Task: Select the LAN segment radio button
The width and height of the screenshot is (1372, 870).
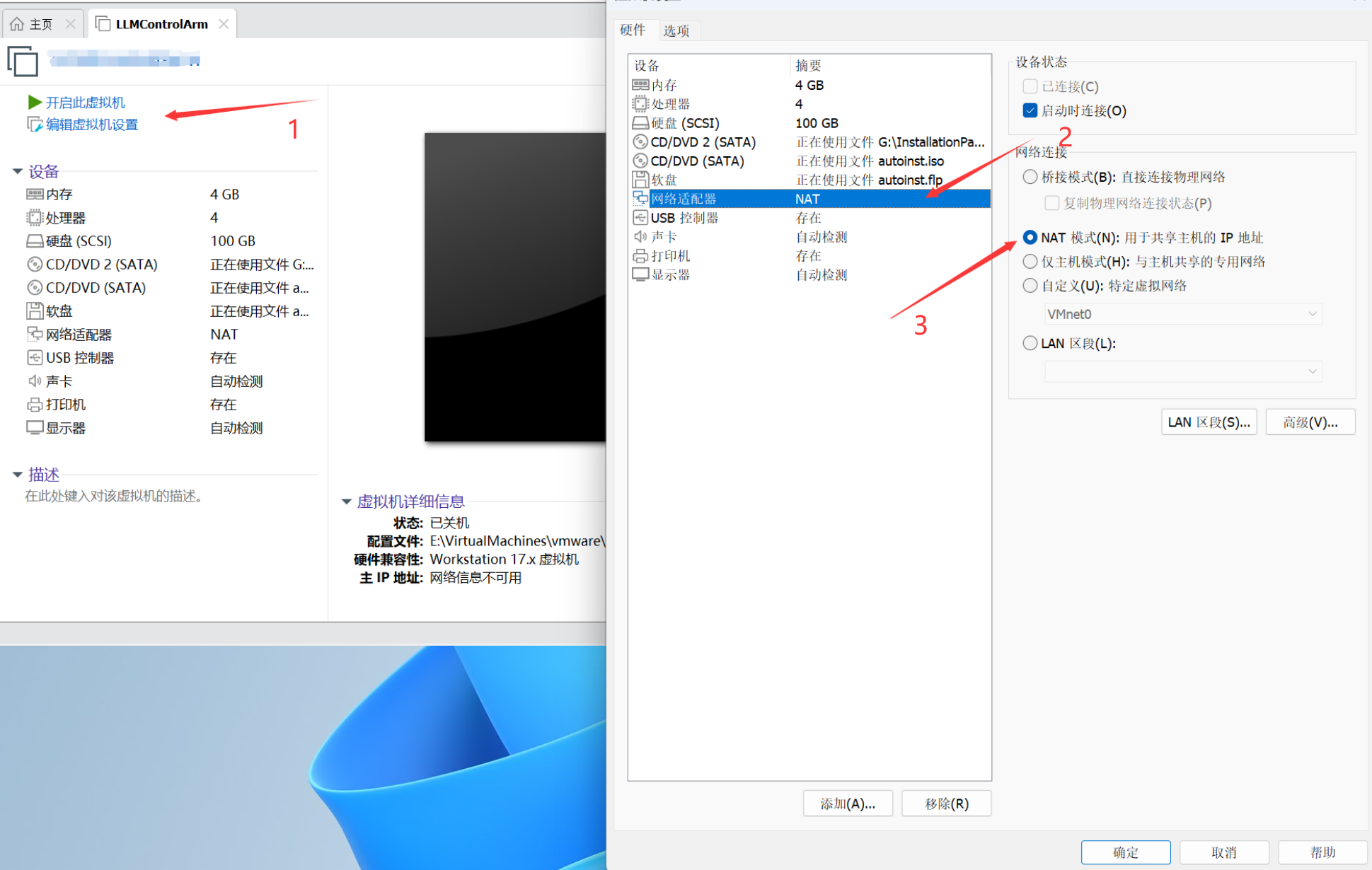Action: click(1030, 343)
